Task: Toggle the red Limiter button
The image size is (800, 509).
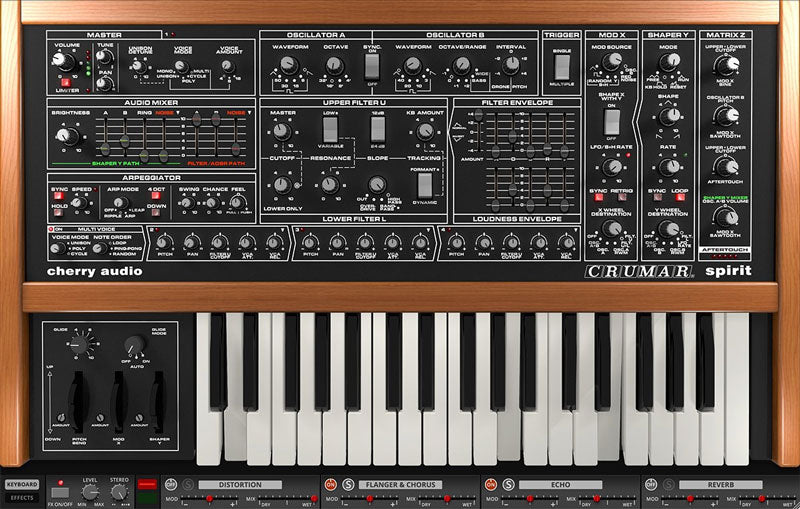Action: pyautogui.click(x=65, y=82)
